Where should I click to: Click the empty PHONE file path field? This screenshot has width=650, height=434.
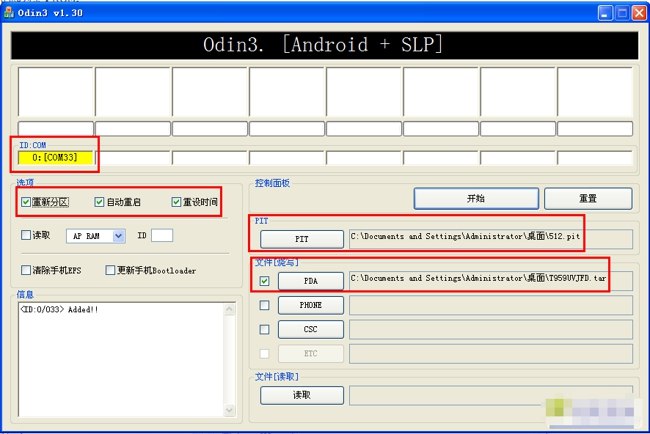point(491,305)
